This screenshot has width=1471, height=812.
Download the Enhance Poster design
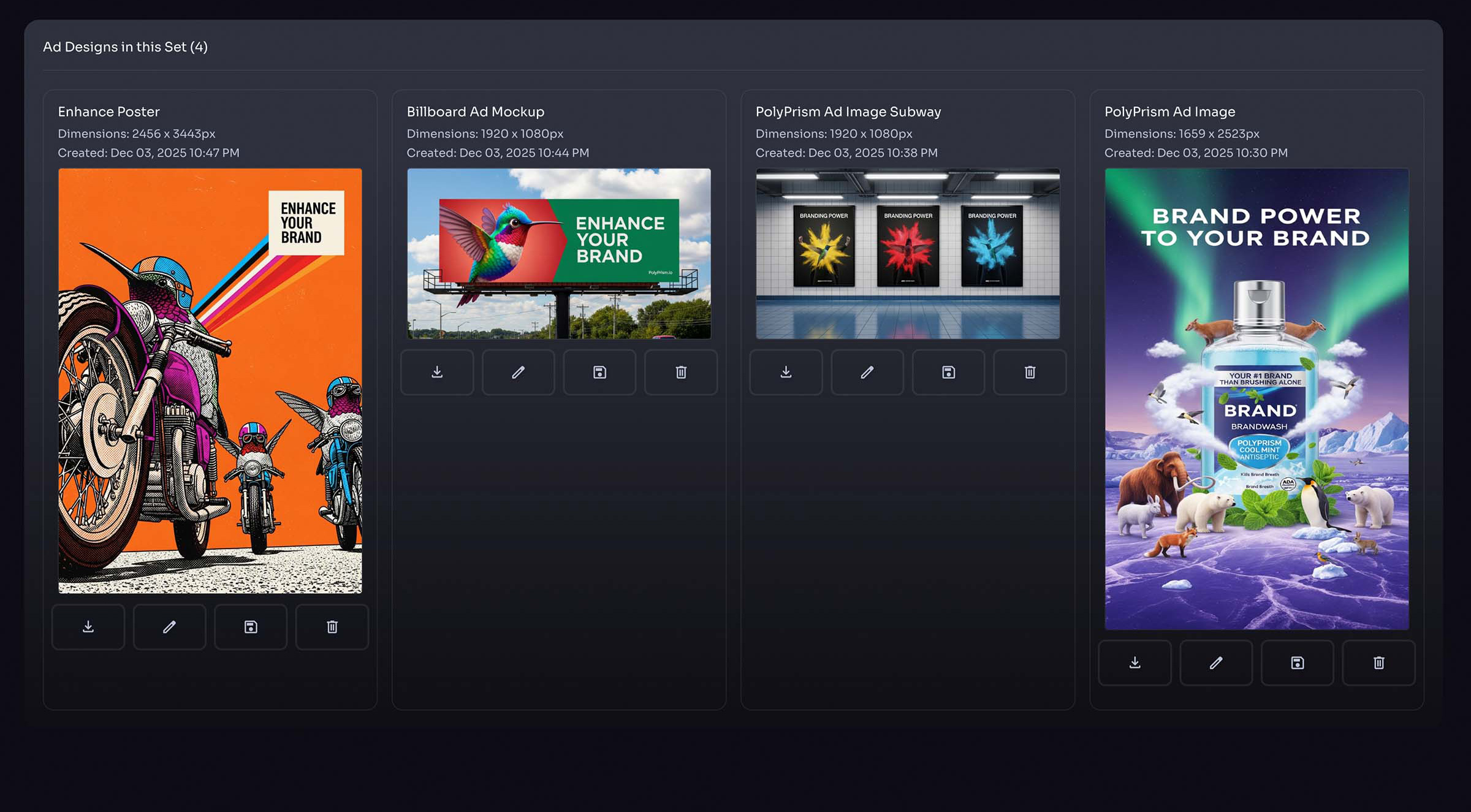click(x=88, y=626)
